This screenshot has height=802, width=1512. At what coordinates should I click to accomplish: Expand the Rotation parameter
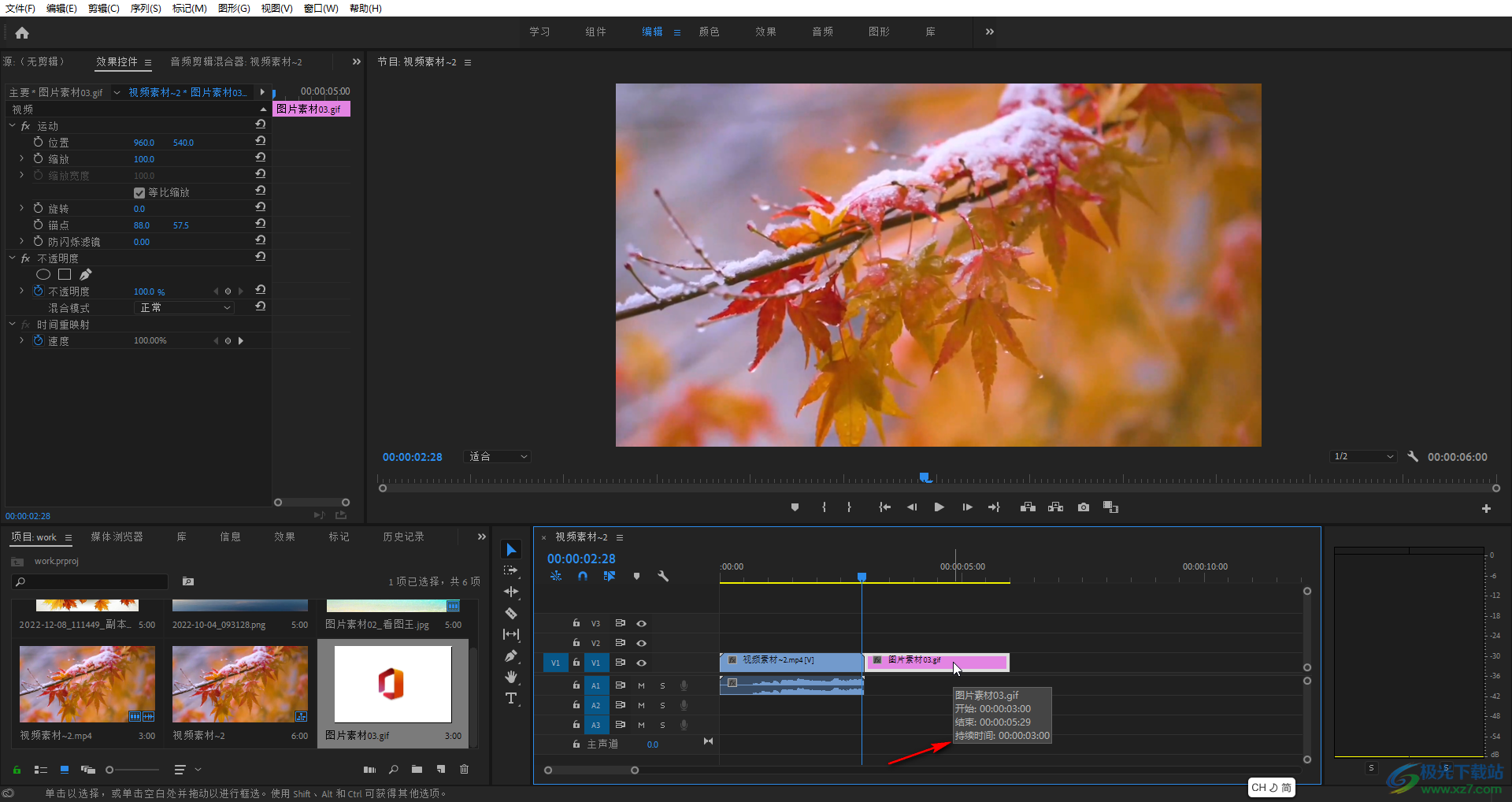point(22,208)
